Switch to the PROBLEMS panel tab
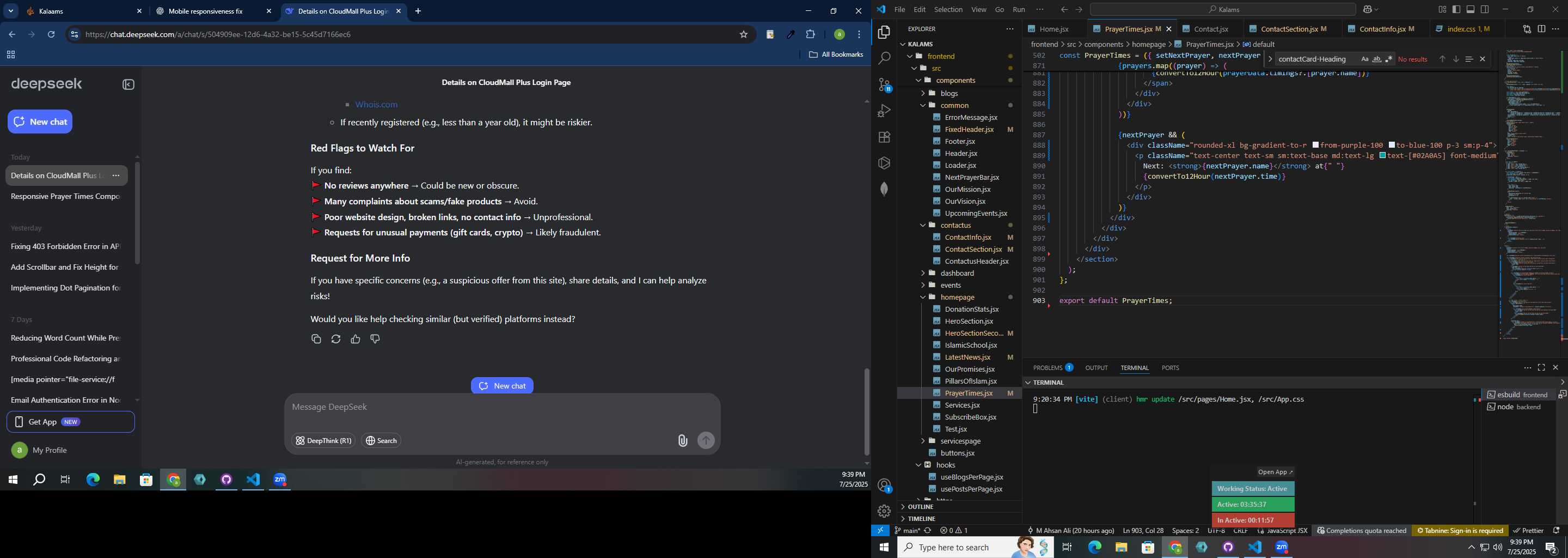1568x558 pixels. pyautogui.click(x=1052, y=368)
